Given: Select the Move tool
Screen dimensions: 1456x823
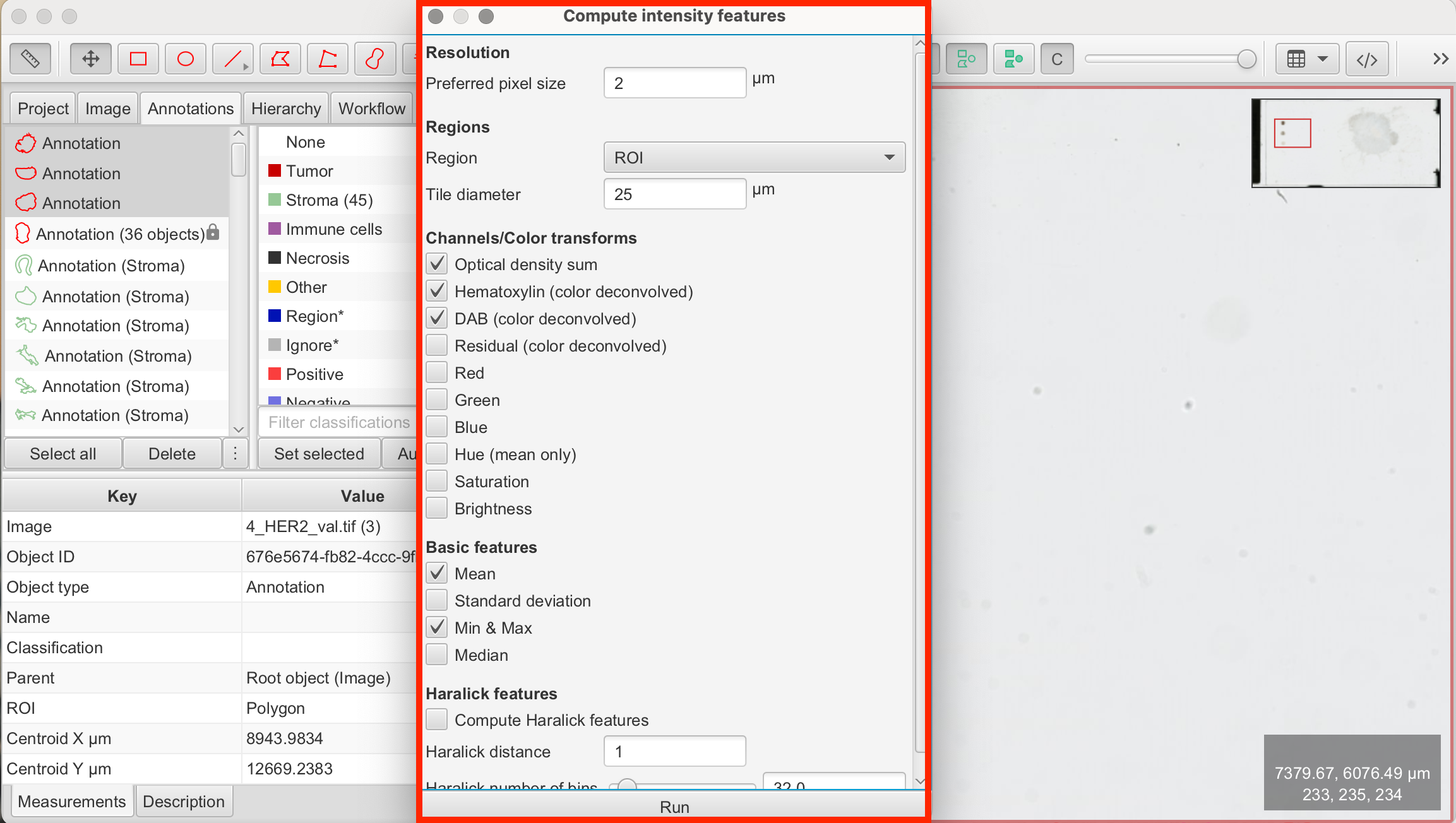Looking at the screenshot, I should click(90, 59).
